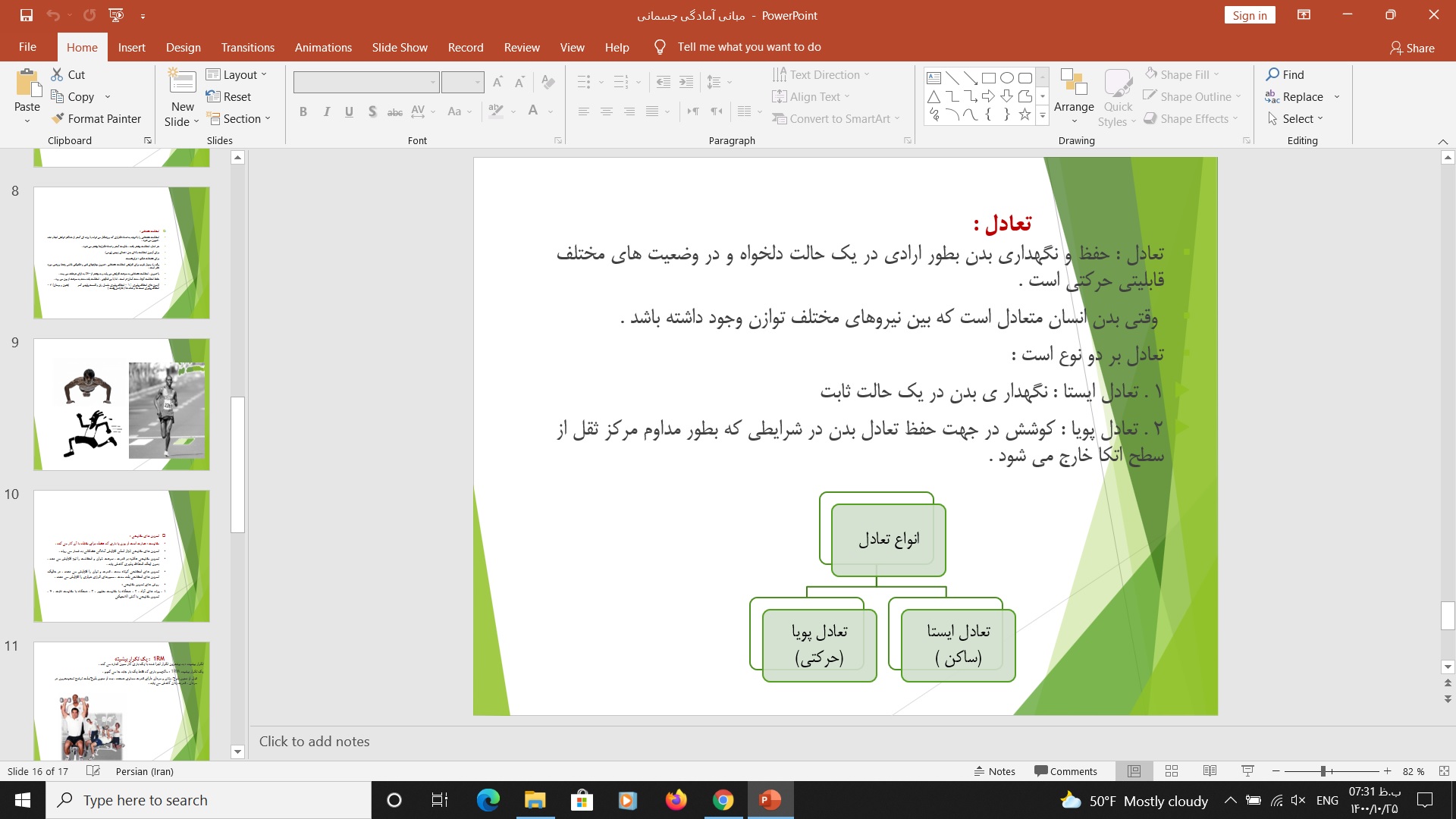The height and width of the screenshot is (819, 1456).
Task: Click the Undo arrow in the title bar
Action: coord(52,15)
